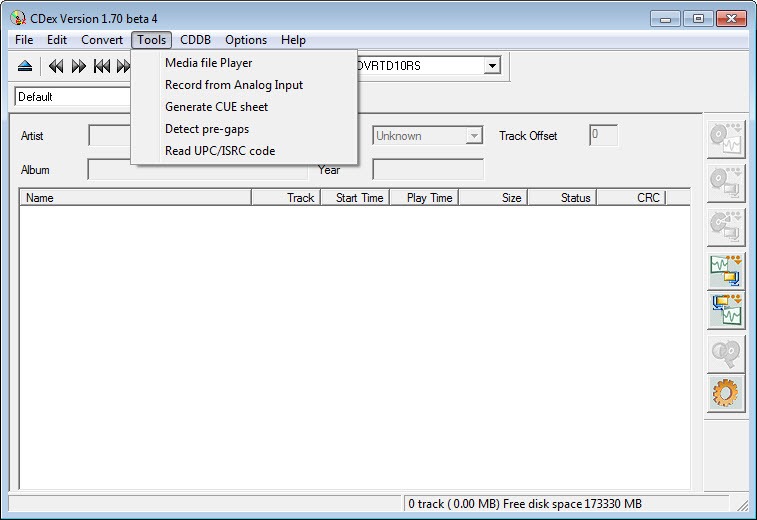Click the Track Offset field
Image resolution: width=757 pixels, height=520 pixels.
coord(603,135)
